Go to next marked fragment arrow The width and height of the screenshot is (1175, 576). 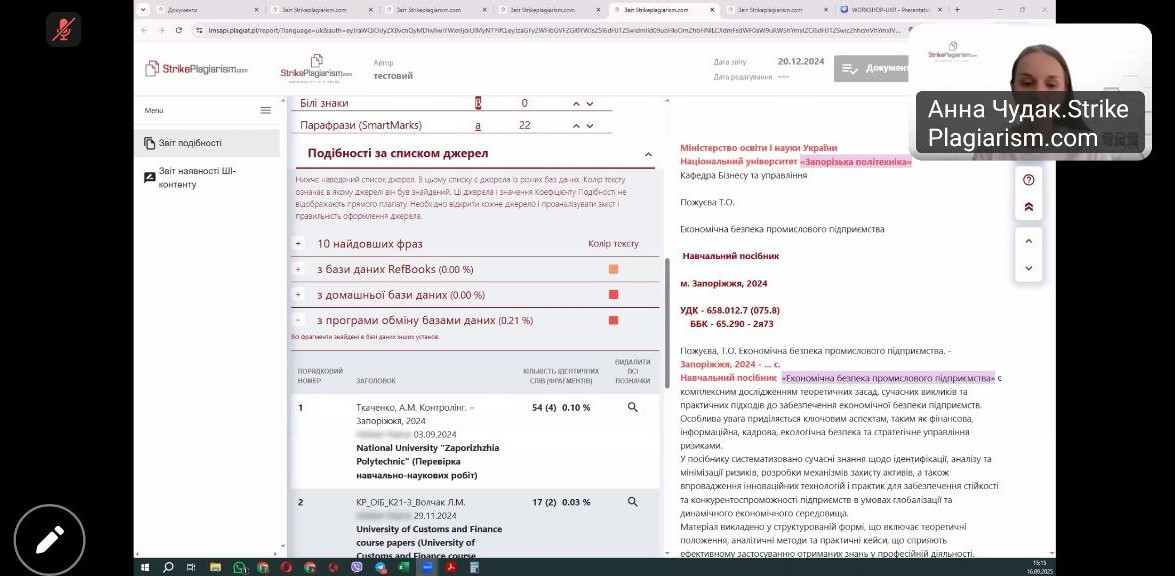tap(1028, 268)
